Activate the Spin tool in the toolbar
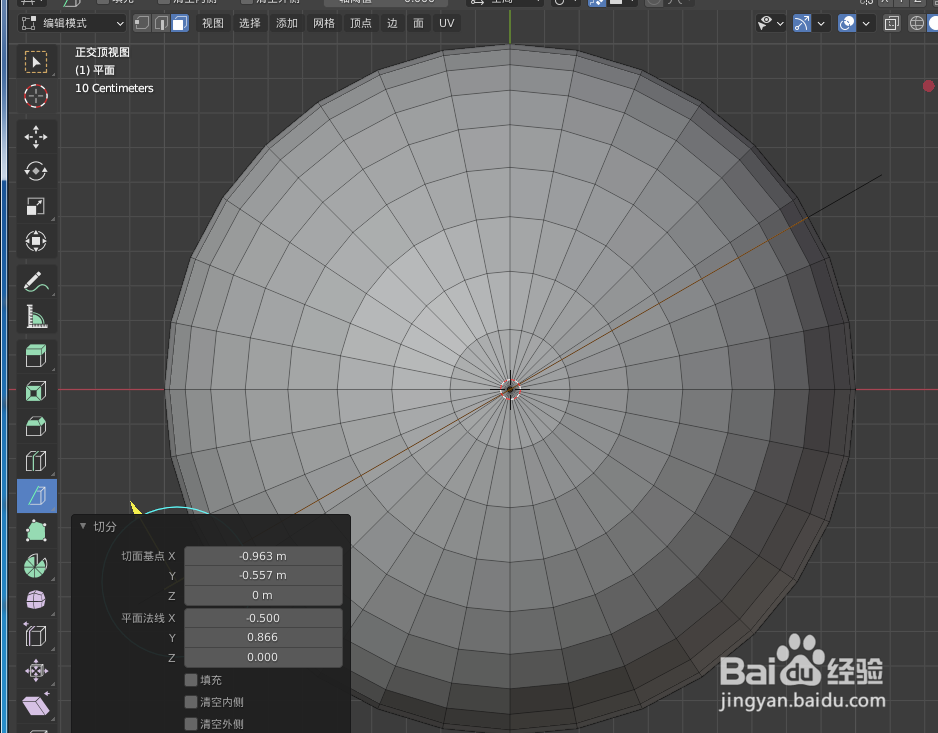 [36, 566]
